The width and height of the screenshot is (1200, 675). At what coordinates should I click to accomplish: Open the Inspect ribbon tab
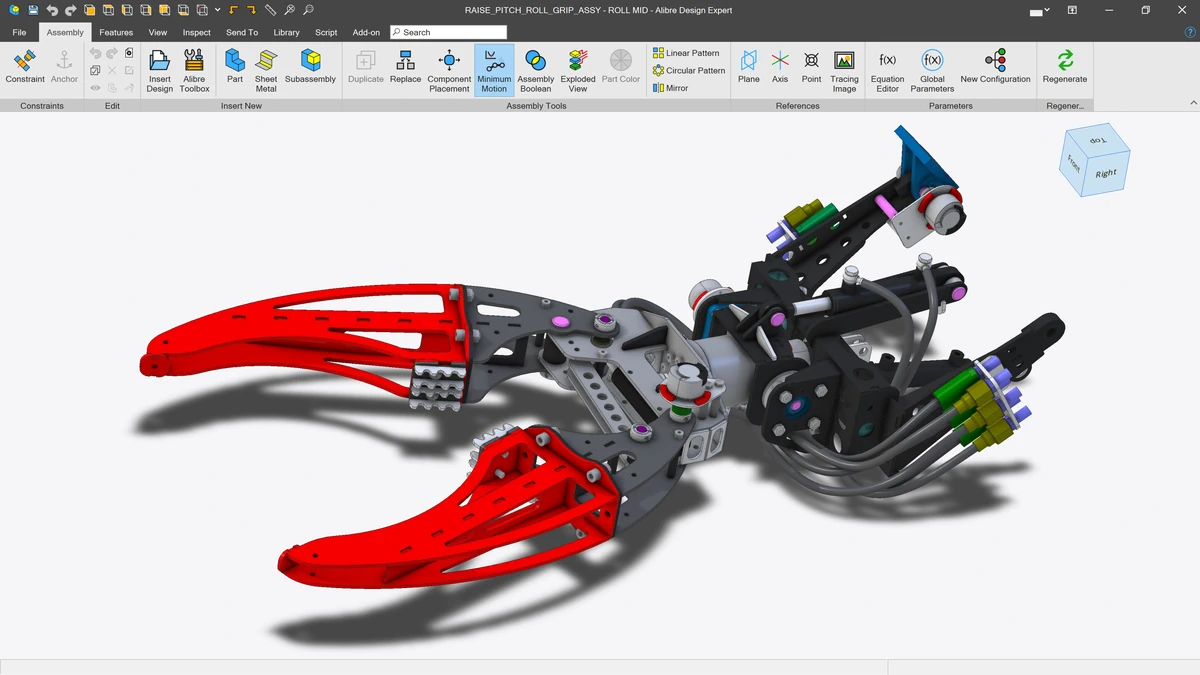196,31
